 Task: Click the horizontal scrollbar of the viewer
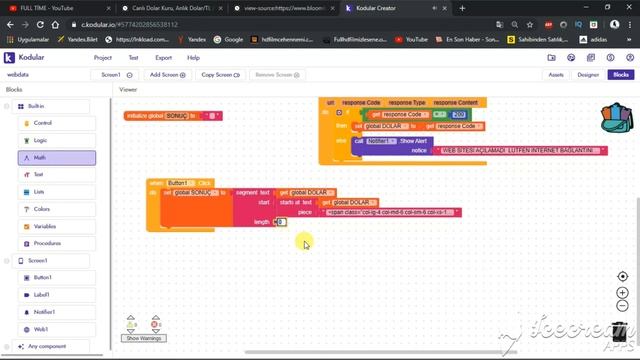pyautogui.click(x=380, y=352)
